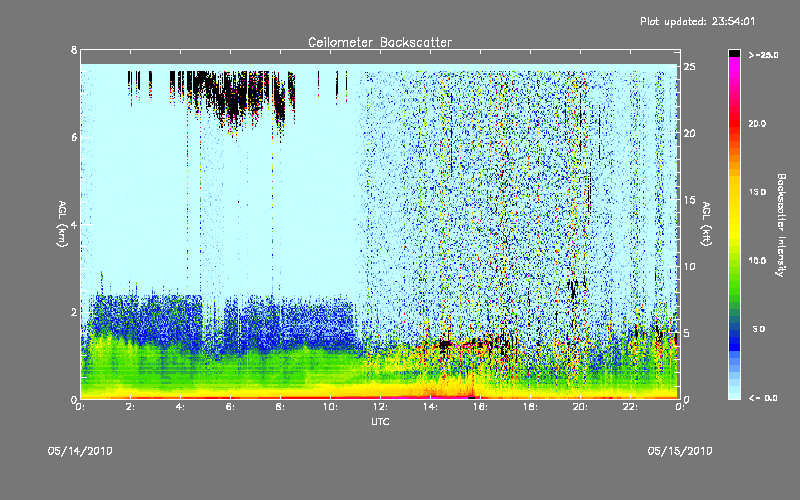Click the "20:" tick on the UTC axis
The image size is (800, 500).
coord(580,407)
